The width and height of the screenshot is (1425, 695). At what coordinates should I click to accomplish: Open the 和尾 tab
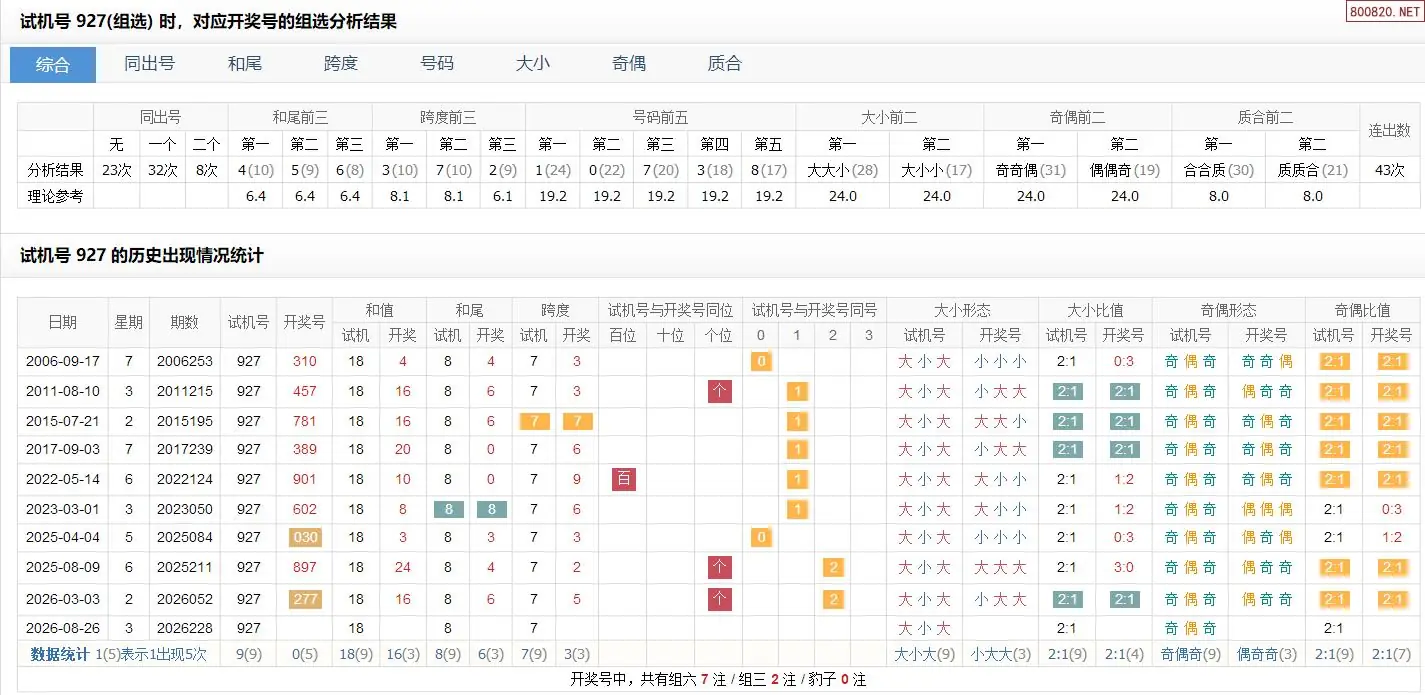click(x=245, y=63)
